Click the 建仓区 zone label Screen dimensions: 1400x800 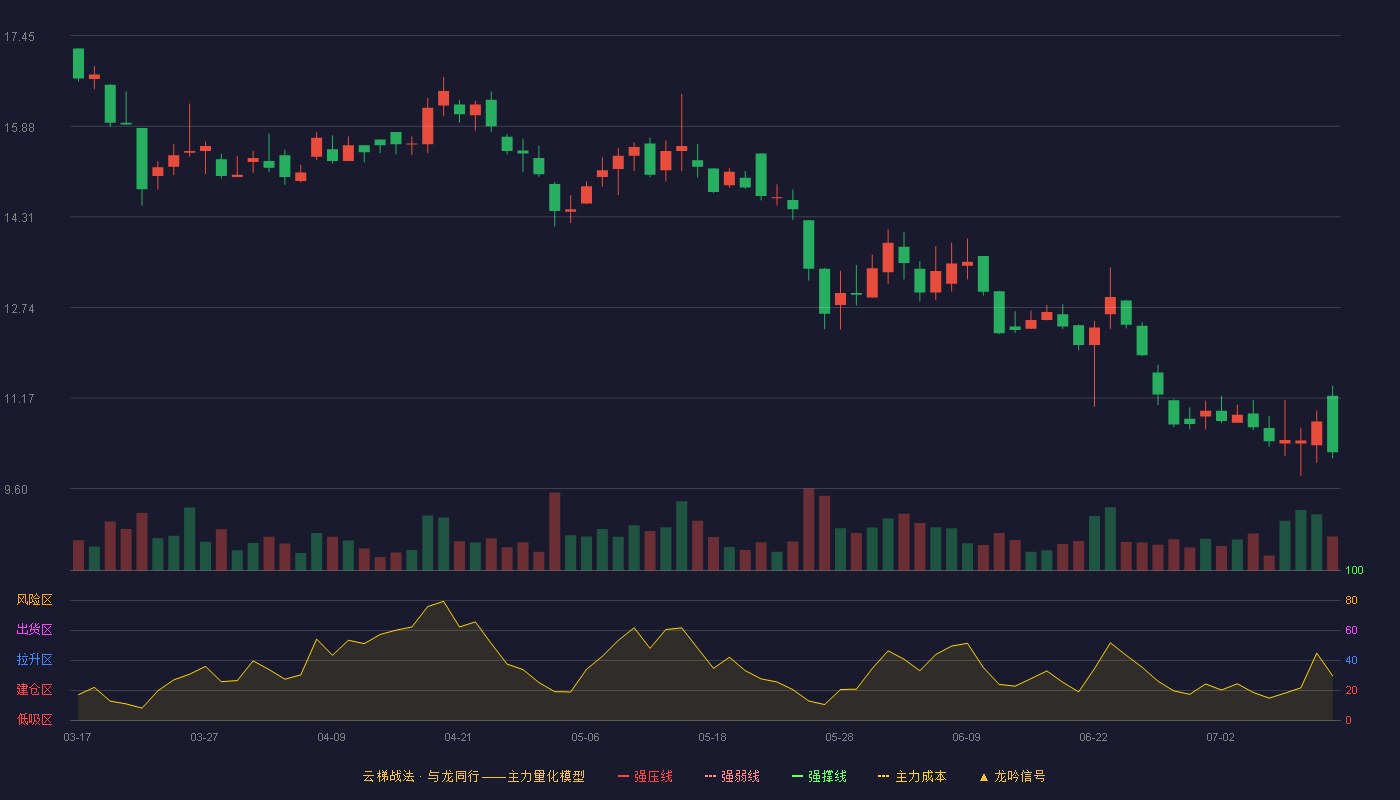pyautogui.click(x=34, y=690)
